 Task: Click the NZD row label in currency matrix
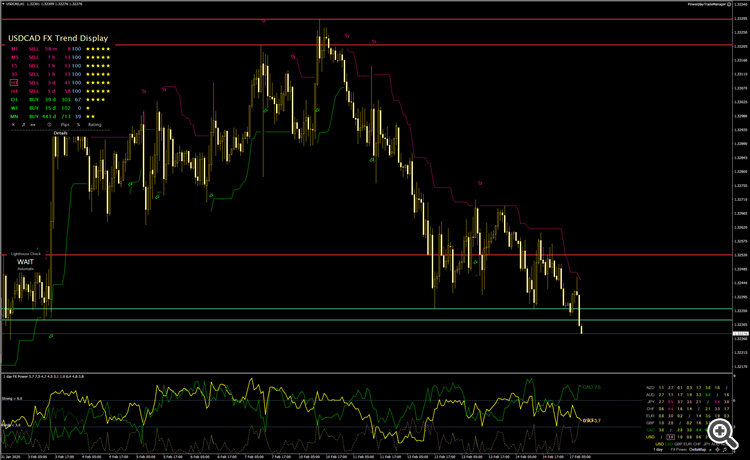[x=651, y=388]
